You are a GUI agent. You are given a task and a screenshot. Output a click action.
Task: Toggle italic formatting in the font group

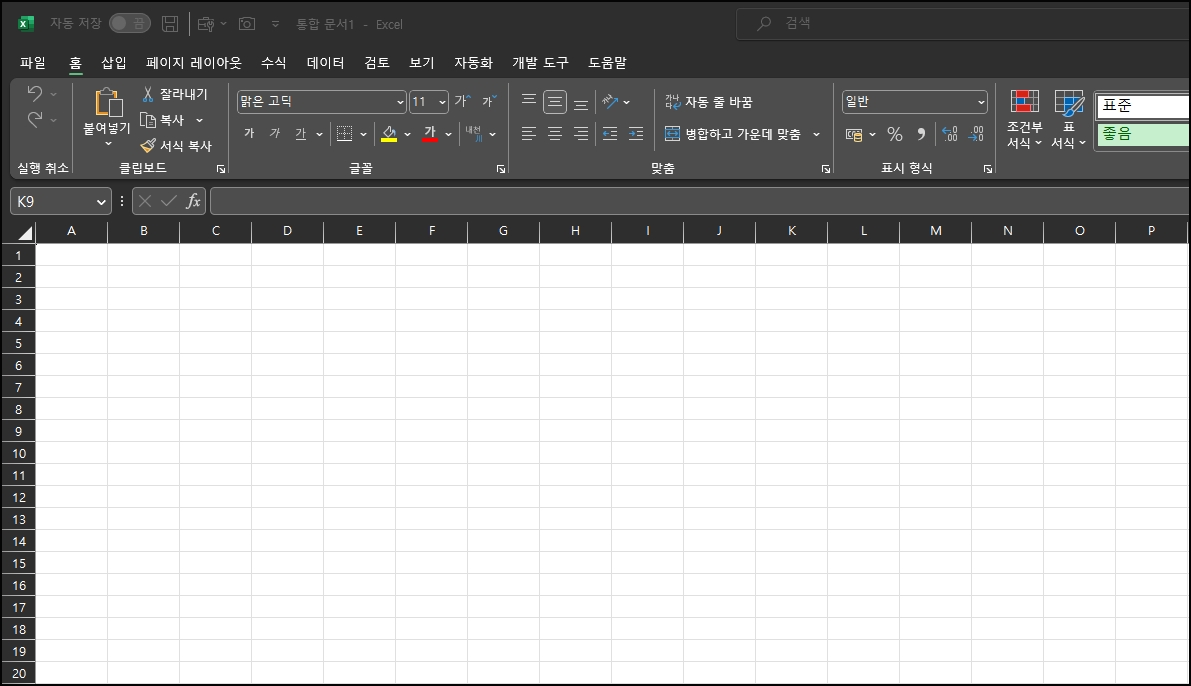pos(276,133)
